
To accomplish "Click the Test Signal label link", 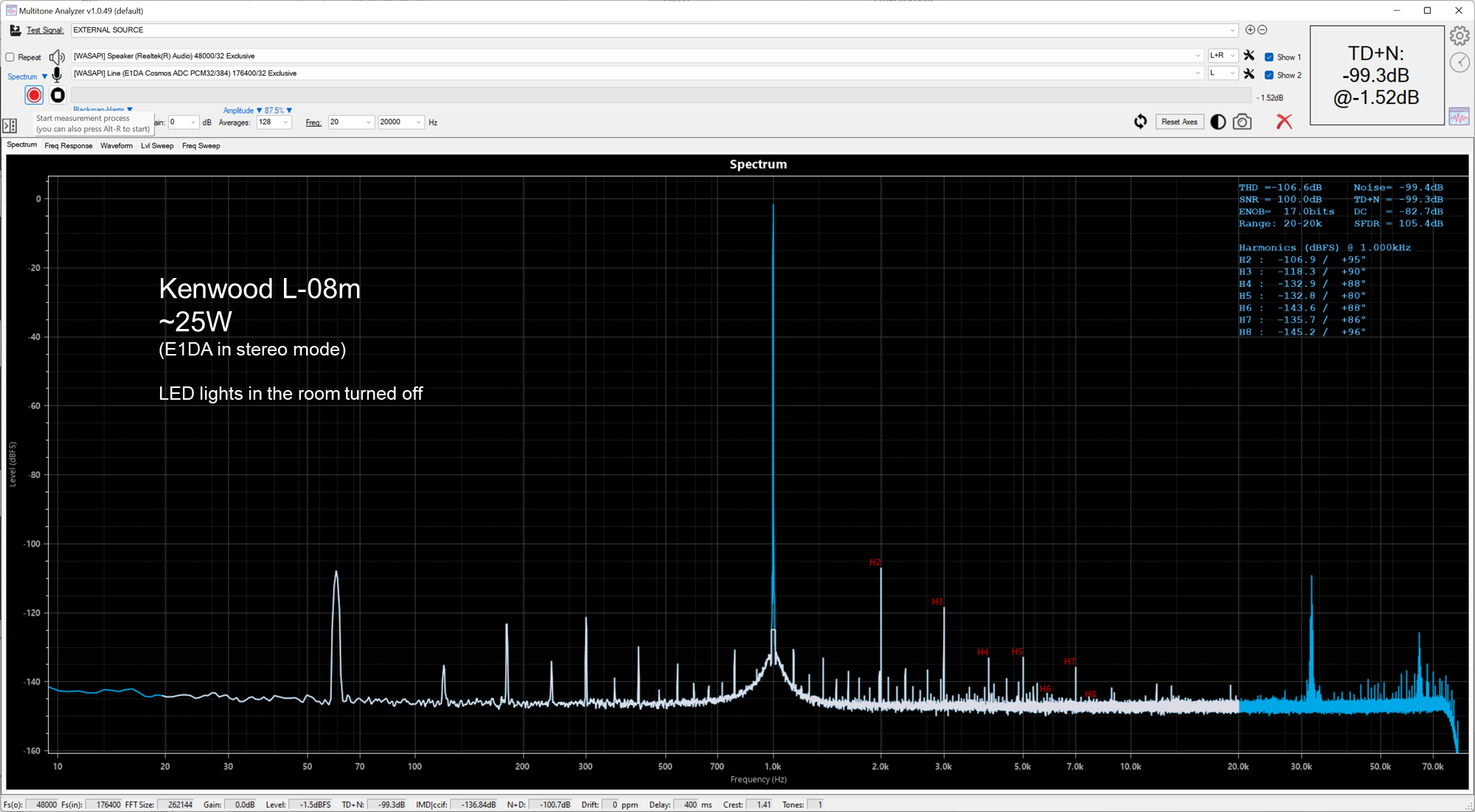I will tap(45, 30).
